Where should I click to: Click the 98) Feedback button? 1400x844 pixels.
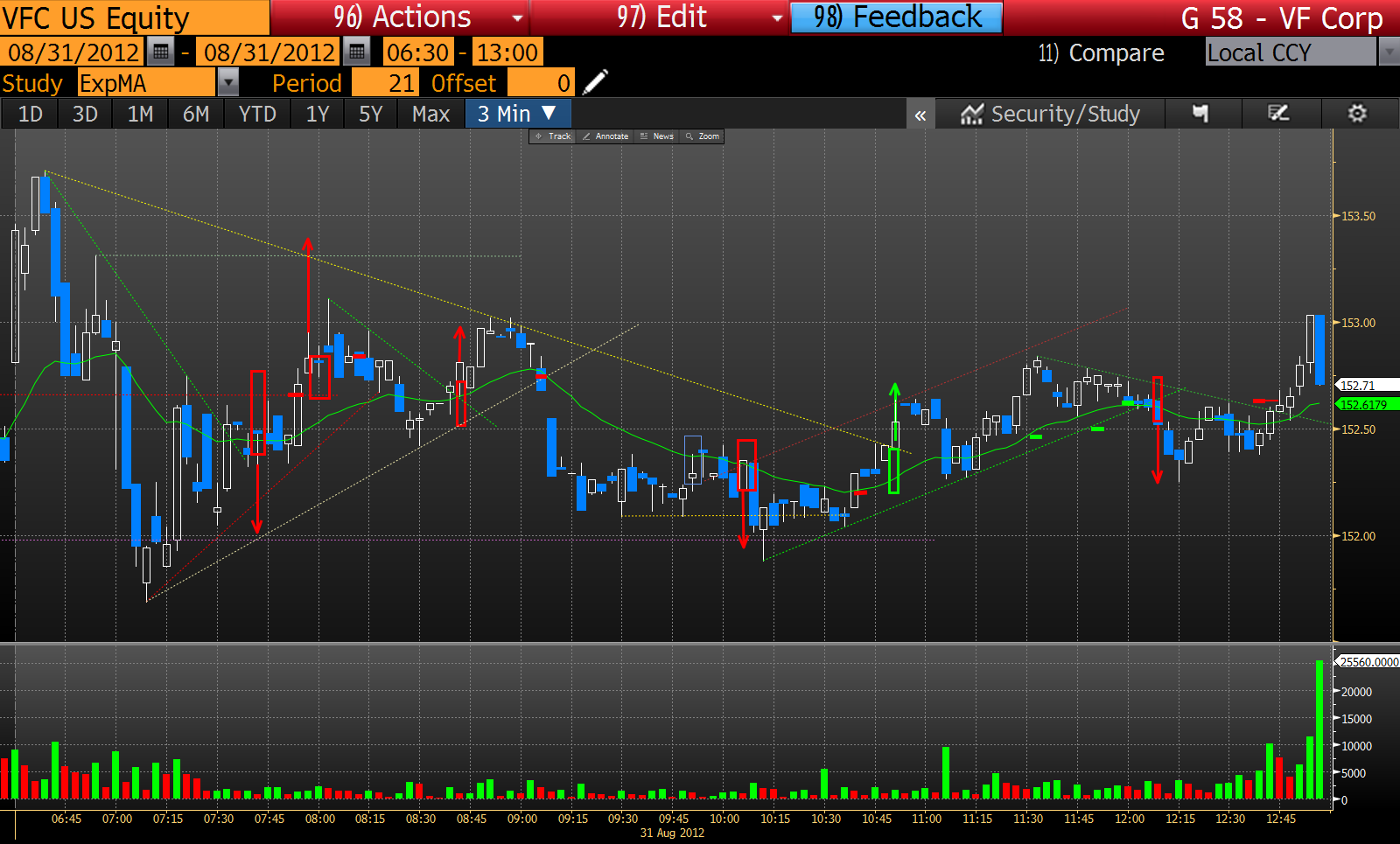[897, 17]
